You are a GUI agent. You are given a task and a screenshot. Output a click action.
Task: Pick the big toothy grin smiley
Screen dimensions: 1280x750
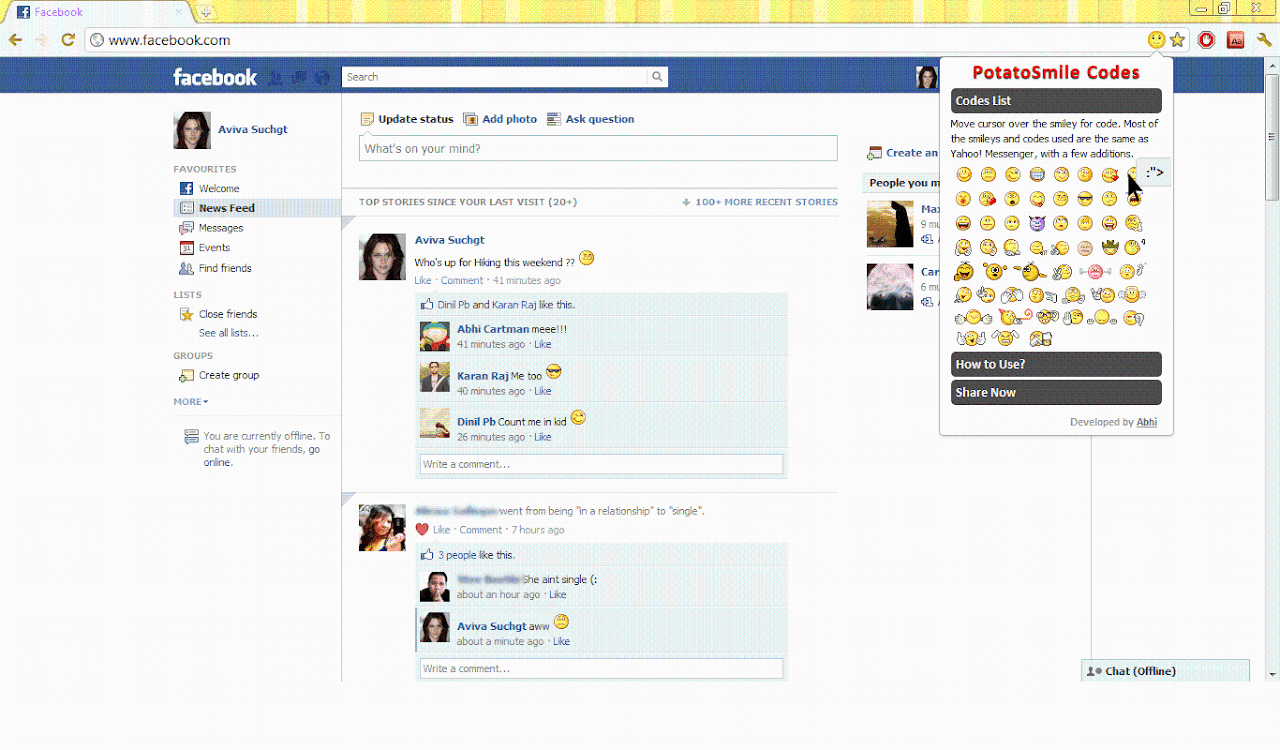click(1037, 174)
